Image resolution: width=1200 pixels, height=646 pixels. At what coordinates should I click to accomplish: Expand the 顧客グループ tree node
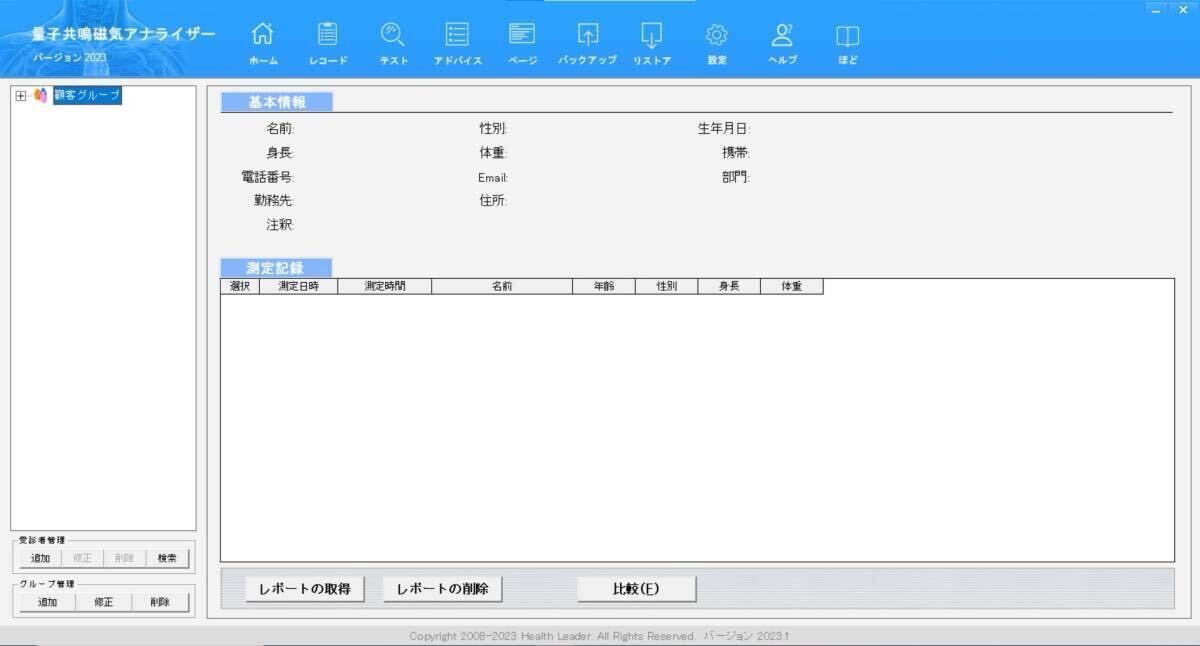tap(21, 96)
